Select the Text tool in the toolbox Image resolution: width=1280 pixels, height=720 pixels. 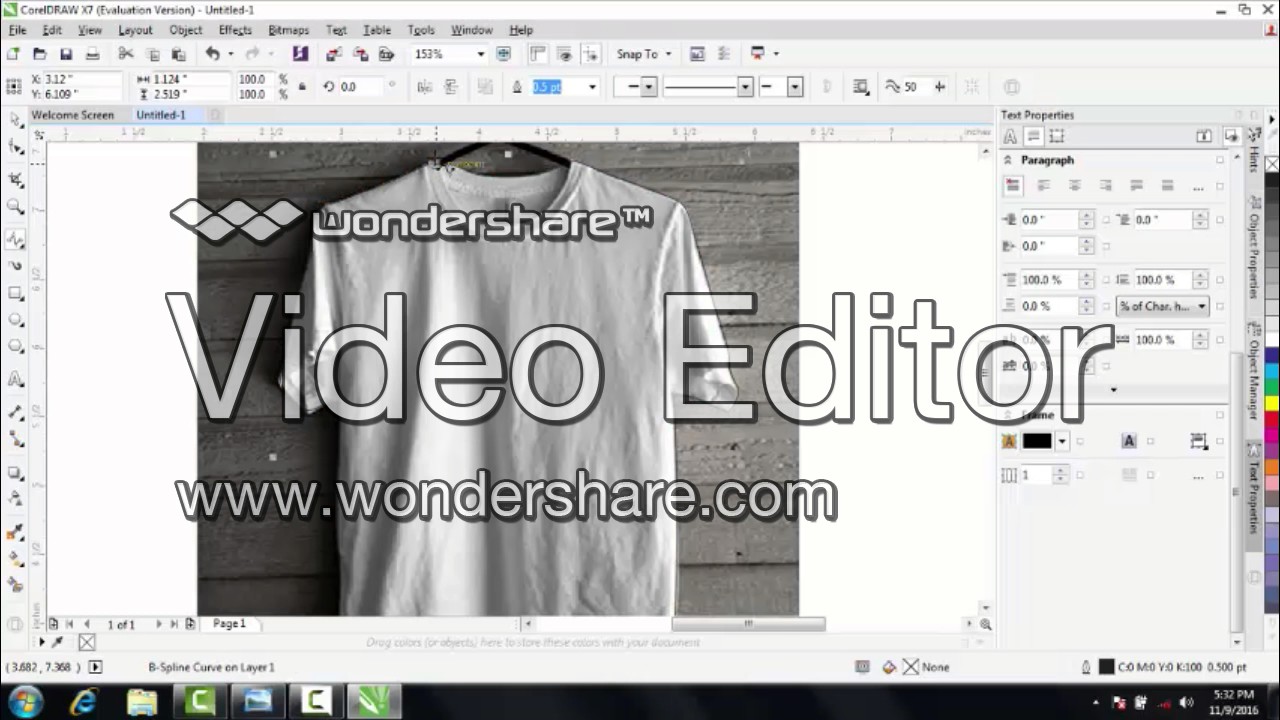click(x=15, y=380)
